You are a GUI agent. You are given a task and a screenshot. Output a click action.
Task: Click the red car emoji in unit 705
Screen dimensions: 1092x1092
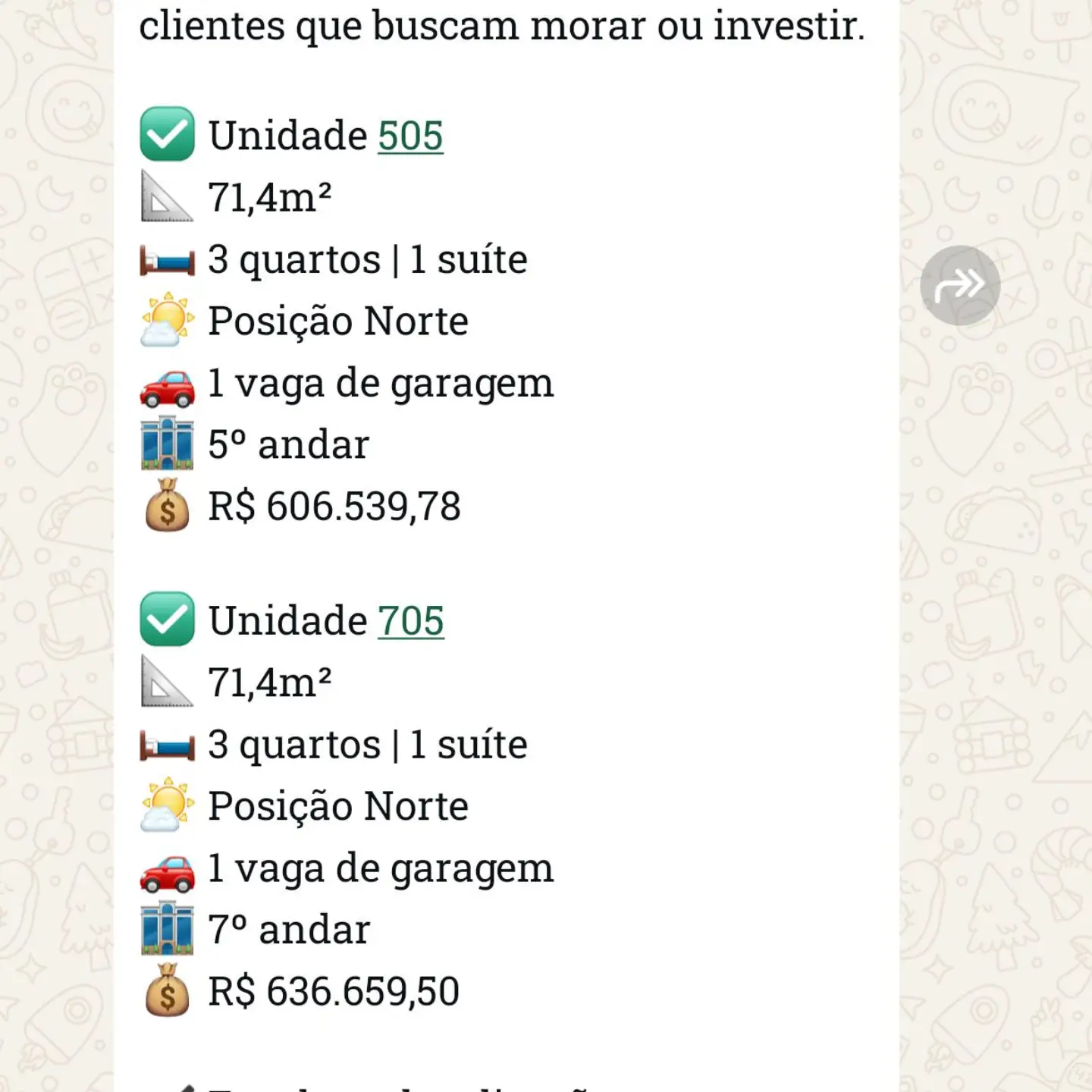pos(168,871)
